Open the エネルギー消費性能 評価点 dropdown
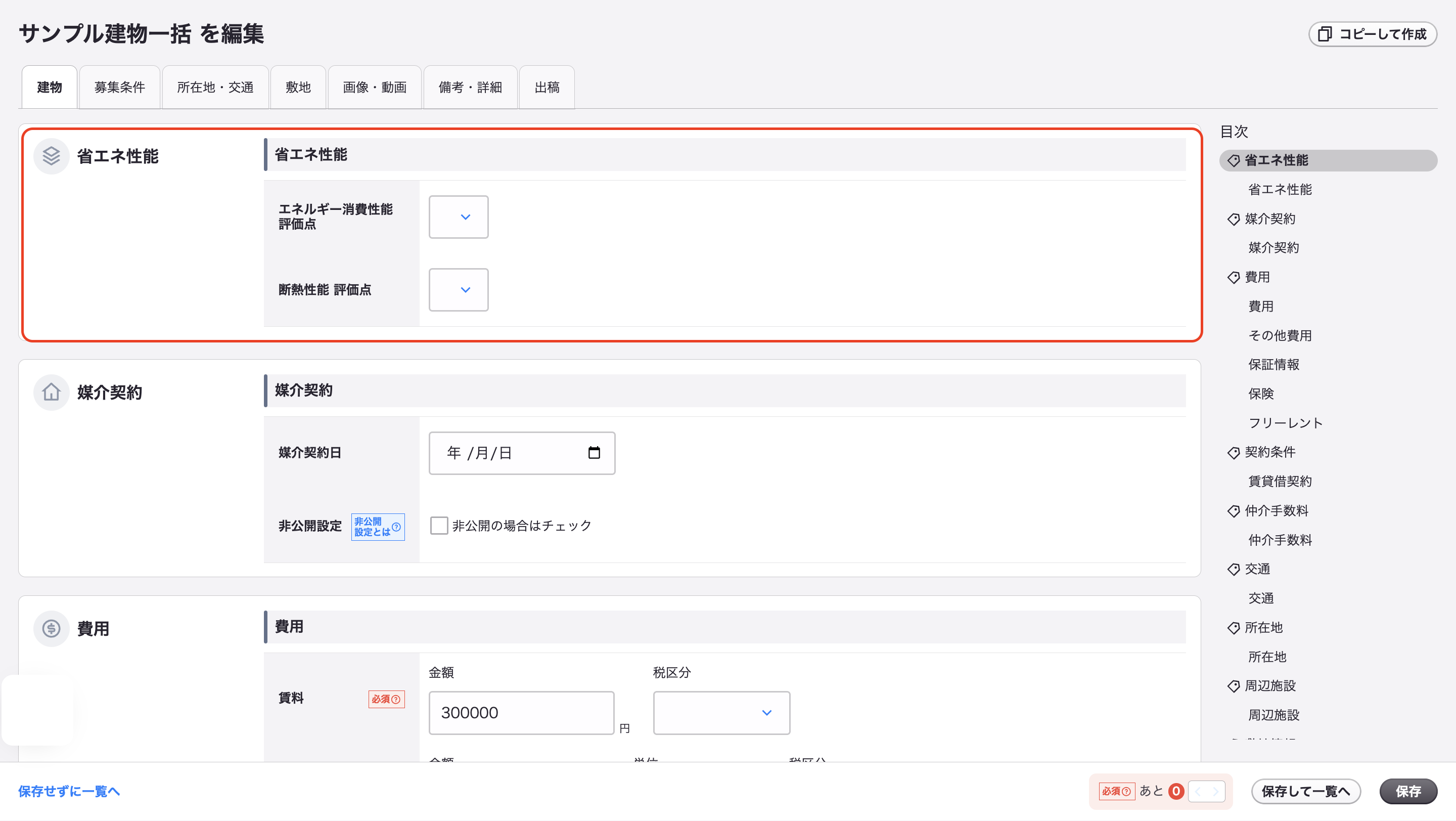 pos(459,217)
